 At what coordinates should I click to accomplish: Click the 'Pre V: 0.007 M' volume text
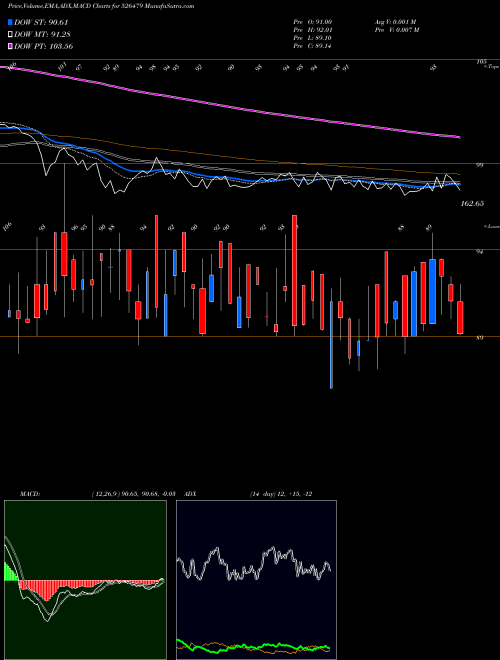tap(396, 30)
